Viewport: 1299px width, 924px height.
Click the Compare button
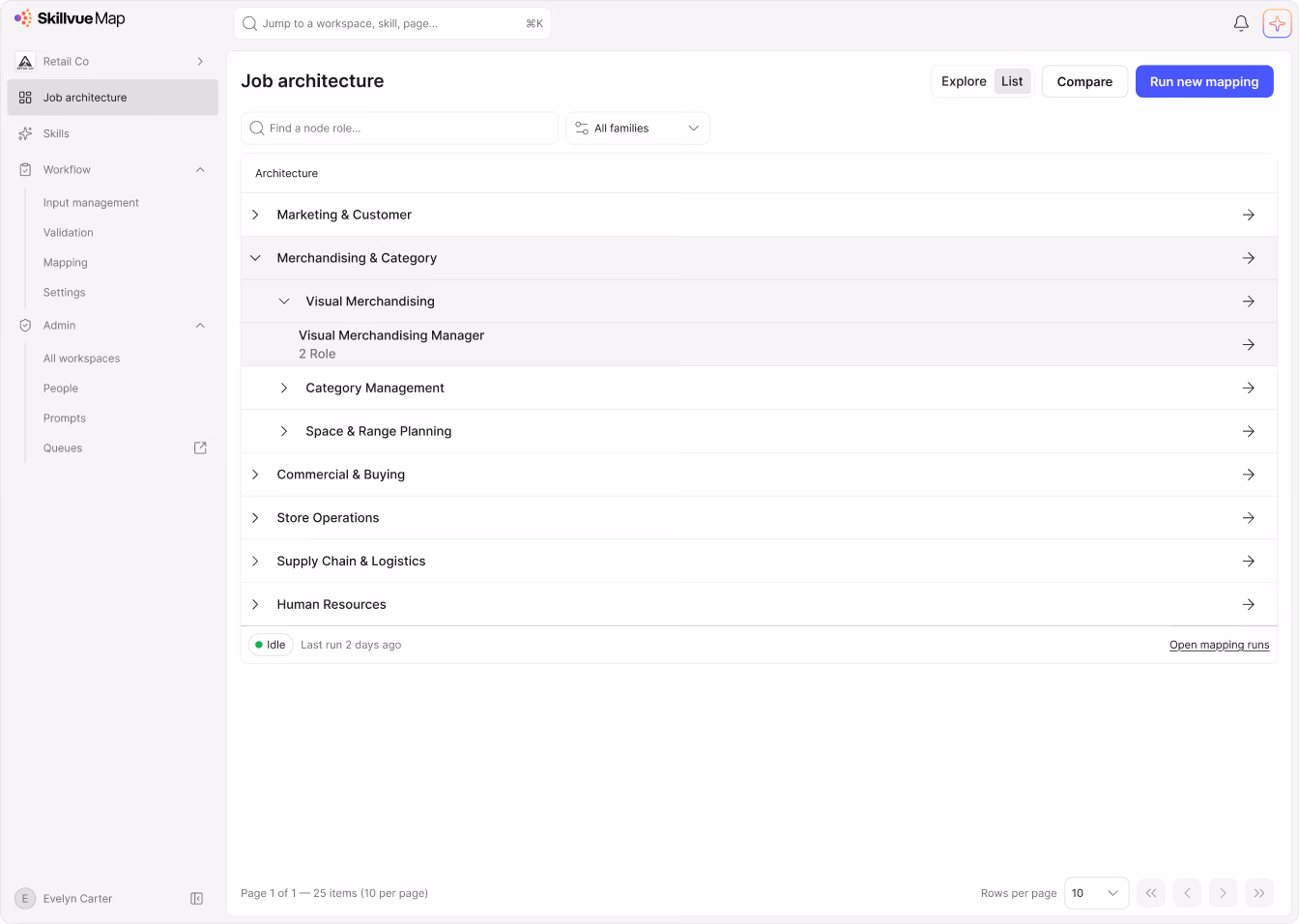click(1084, 81)
